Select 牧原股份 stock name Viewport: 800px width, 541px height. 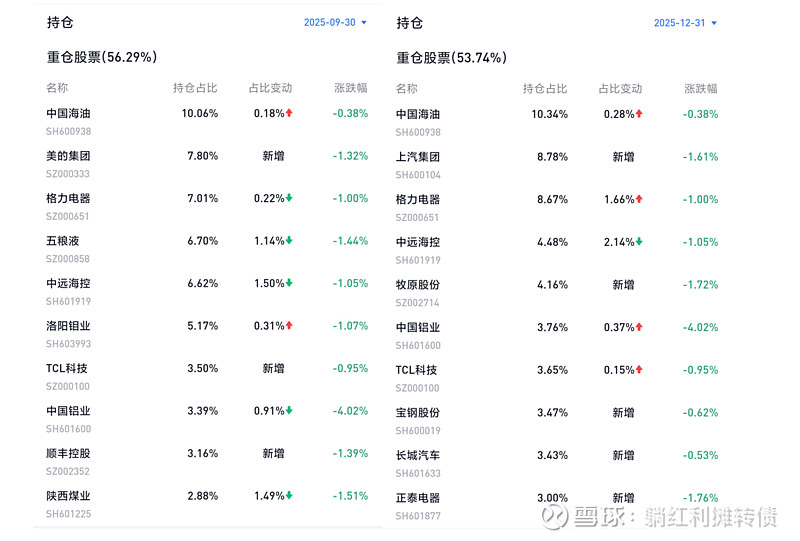pyautogui.click(x=418, y=285)
